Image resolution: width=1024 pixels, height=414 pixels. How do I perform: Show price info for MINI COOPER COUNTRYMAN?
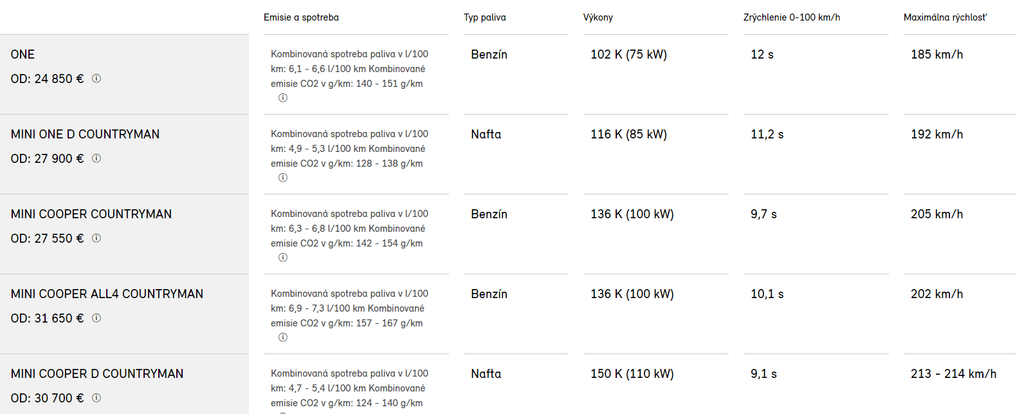tap(97, 238)
